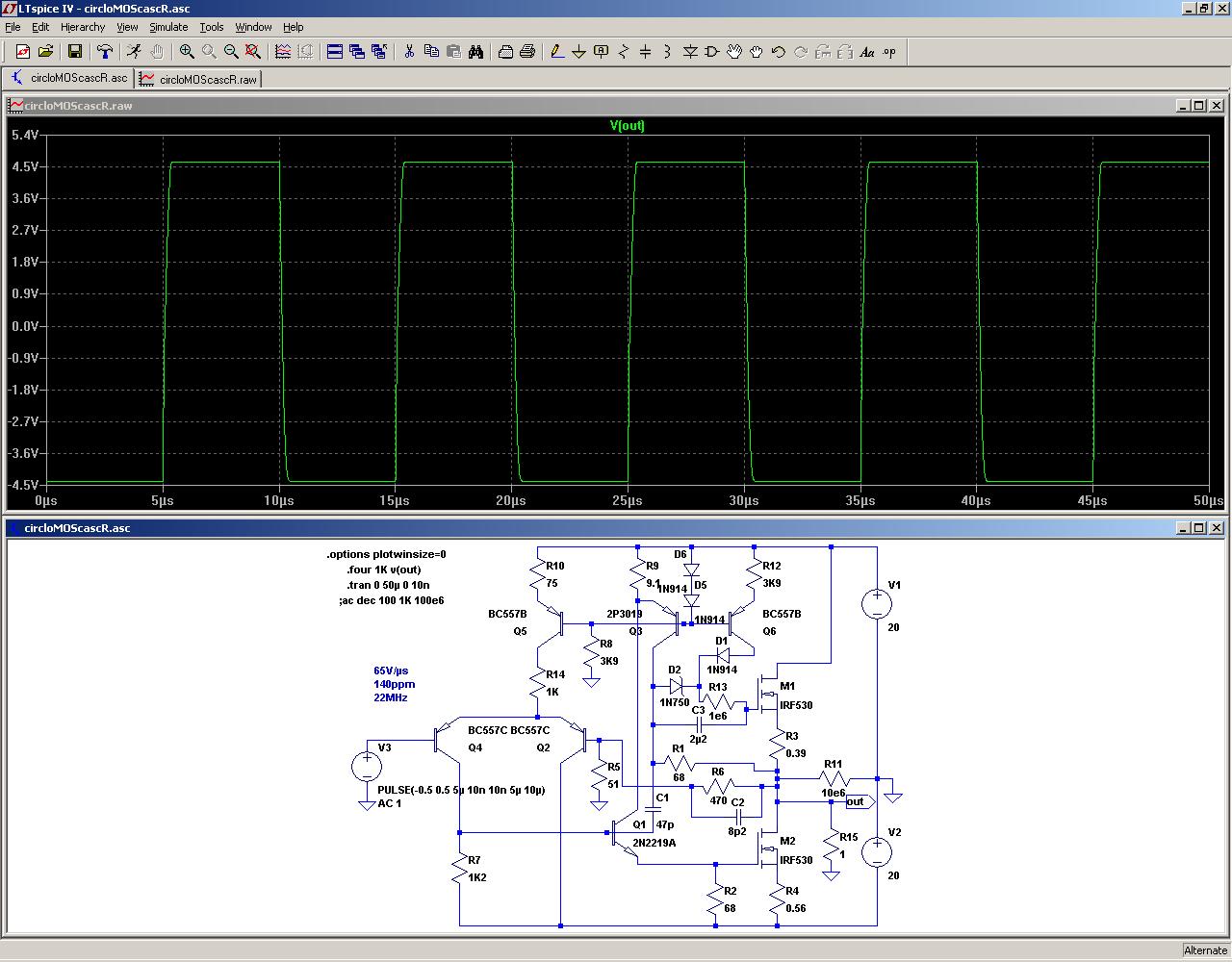Select the Capacitor component tool
The width and height of the screenshot is (1232, 962).
pos(646,52)
